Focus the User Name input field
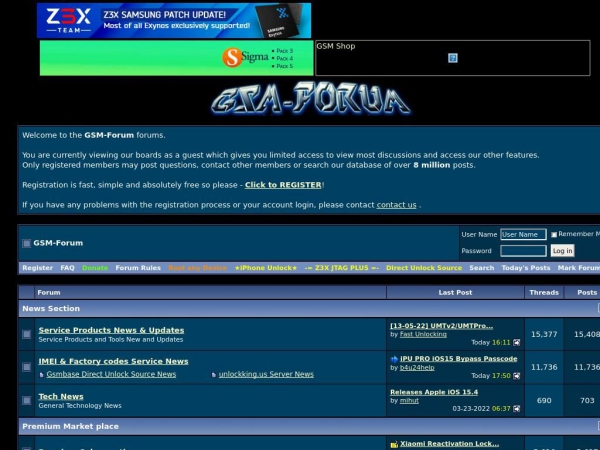Image resolution: width=600 pixels, height=450 pixels. click(x=523, y=235)
